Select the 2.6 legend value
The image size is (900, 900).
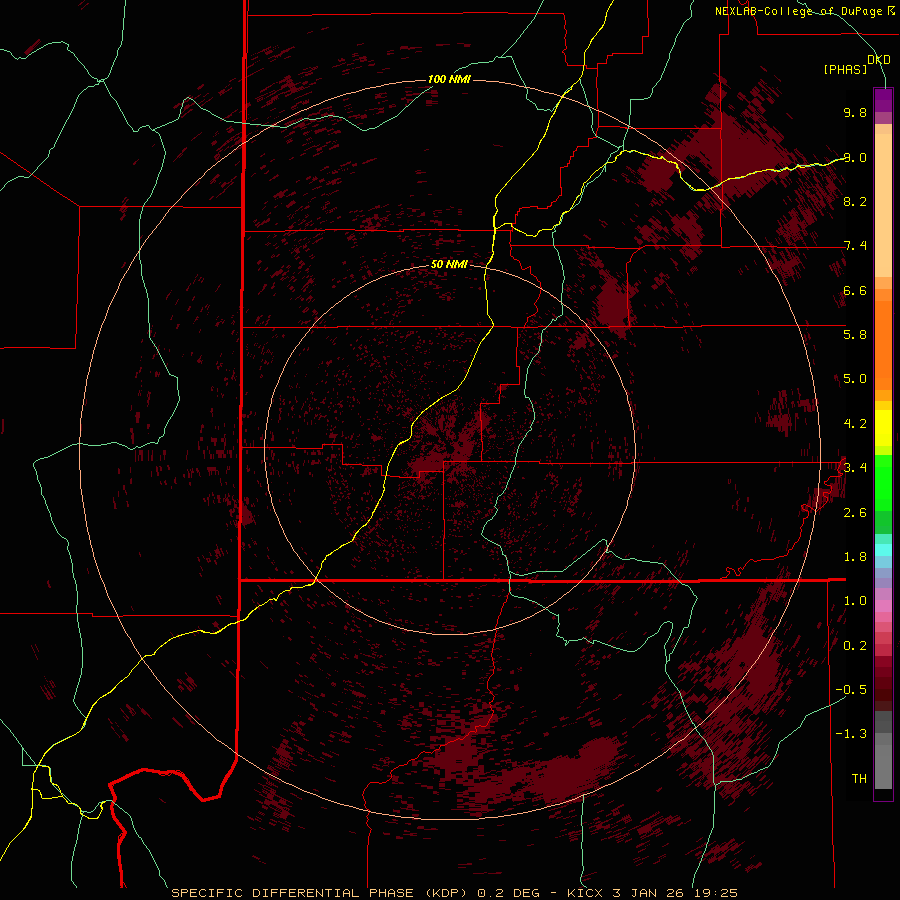point(855,512)
